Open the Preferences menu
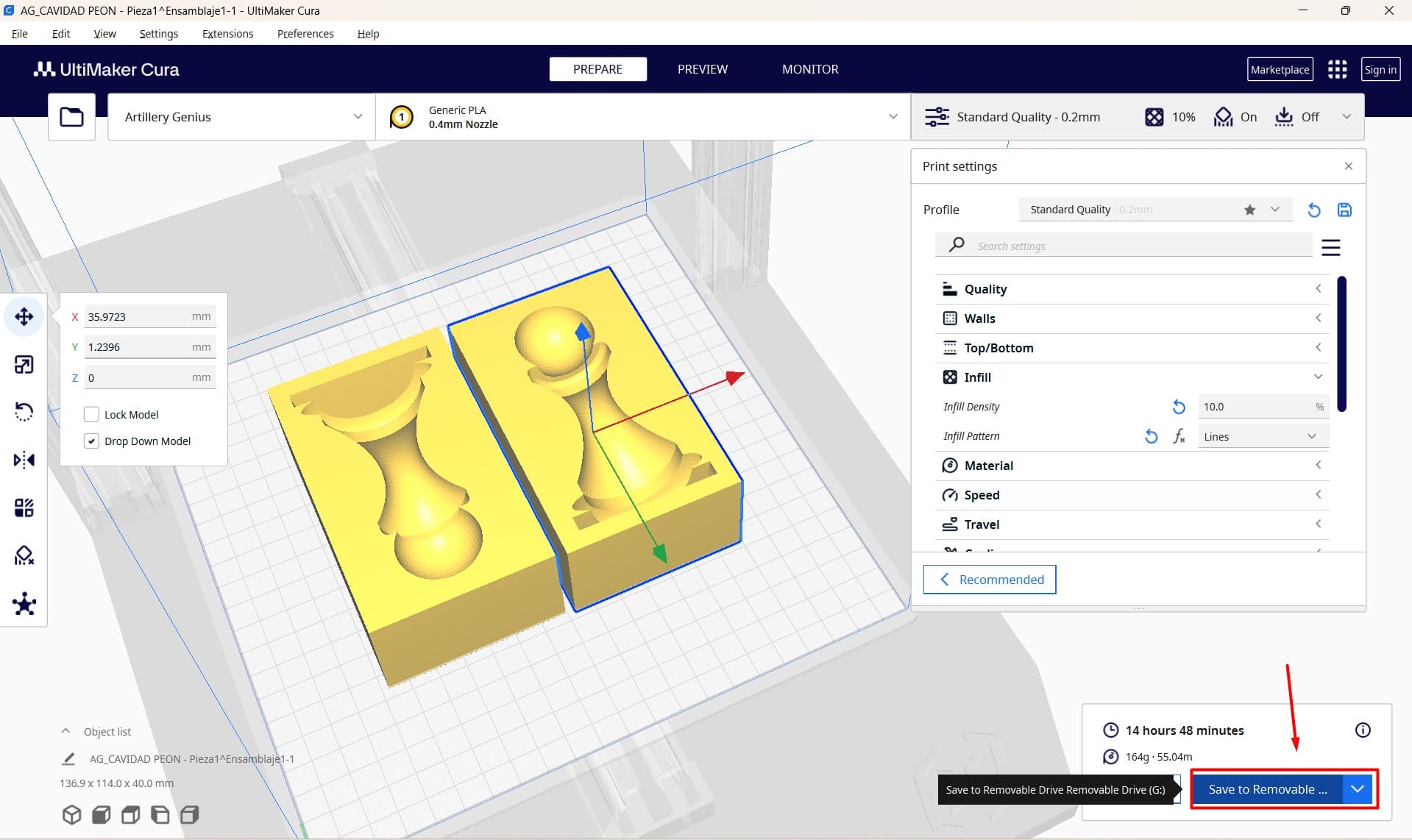The width and height of the screenshot is (1412, 840). point(305,34)
